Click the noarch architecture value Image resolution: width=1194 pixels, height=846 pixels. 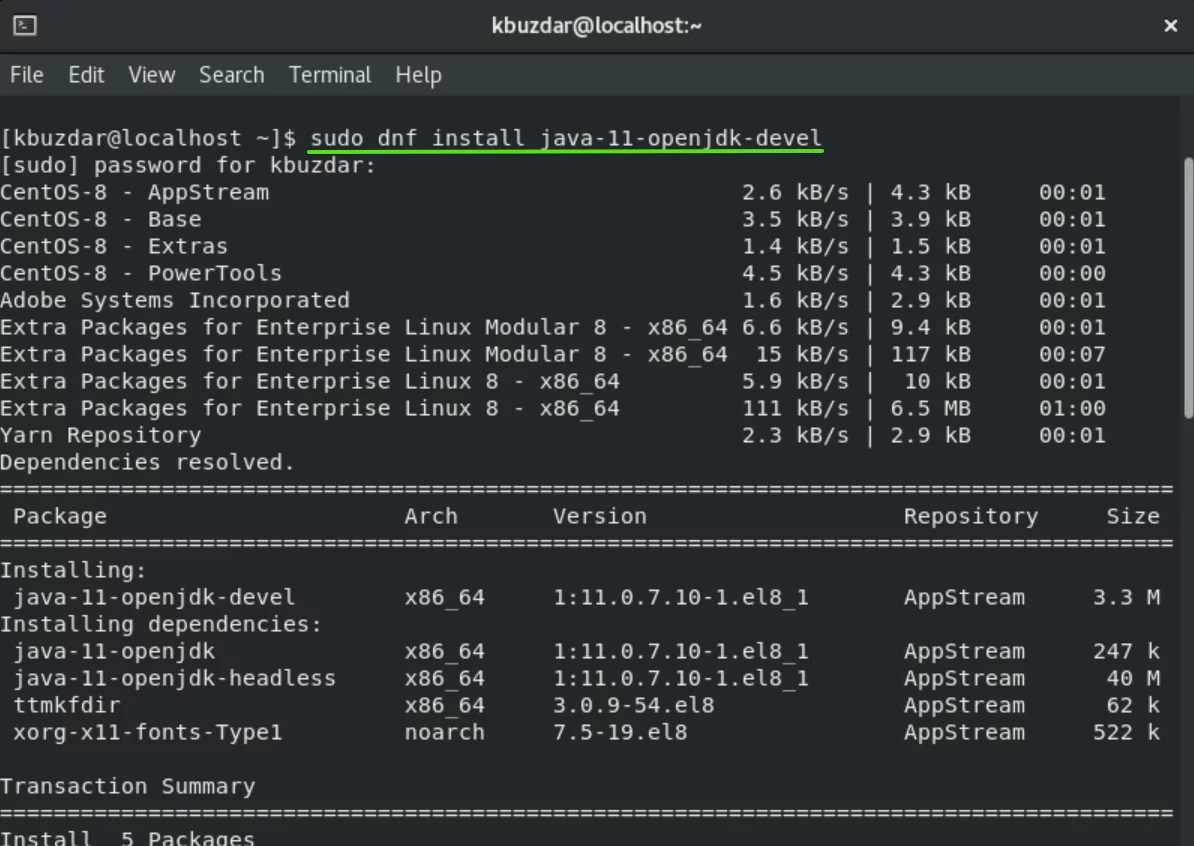(445, 733)
